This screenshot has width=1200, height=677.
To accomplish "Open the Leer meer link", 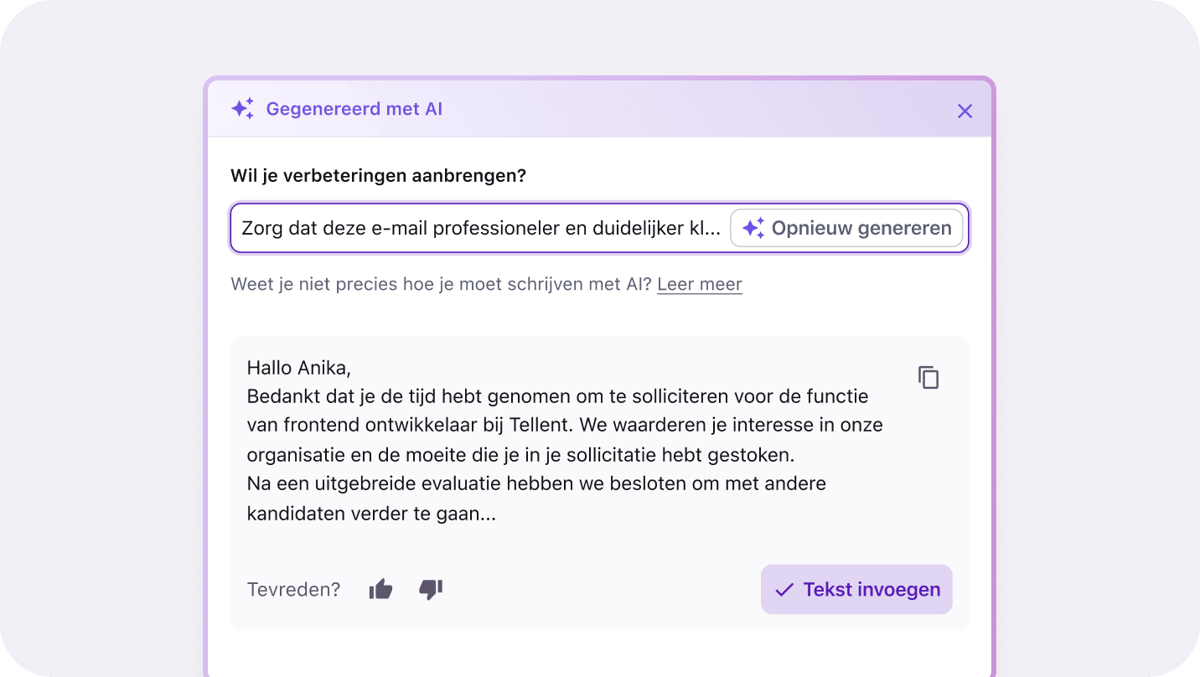I will (x=699, y=284).
